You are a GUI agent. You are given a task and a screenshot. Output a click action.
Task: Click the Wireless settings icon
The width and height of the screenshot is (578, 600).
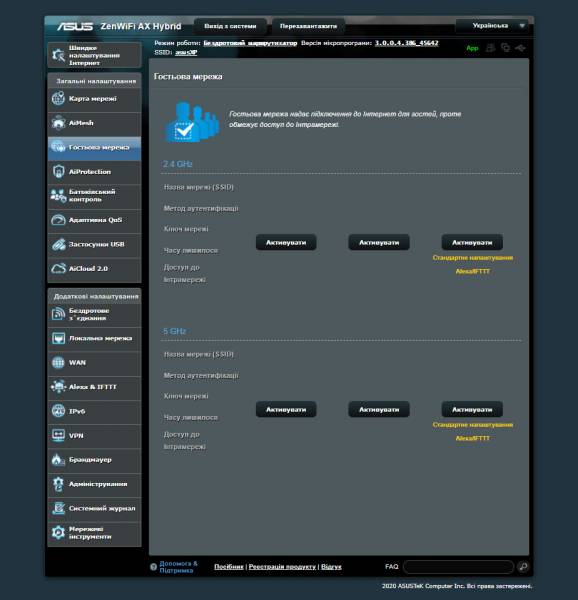58,314
